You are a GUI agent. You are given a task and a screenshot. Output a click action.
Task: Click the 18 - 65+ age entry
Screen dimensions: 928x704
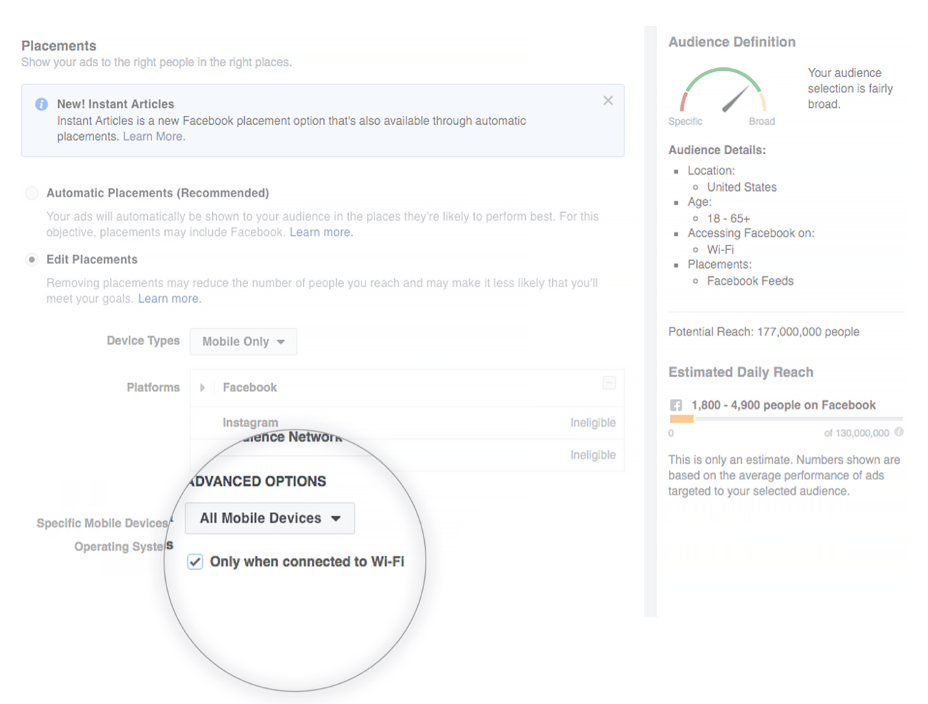coord(728,218)
